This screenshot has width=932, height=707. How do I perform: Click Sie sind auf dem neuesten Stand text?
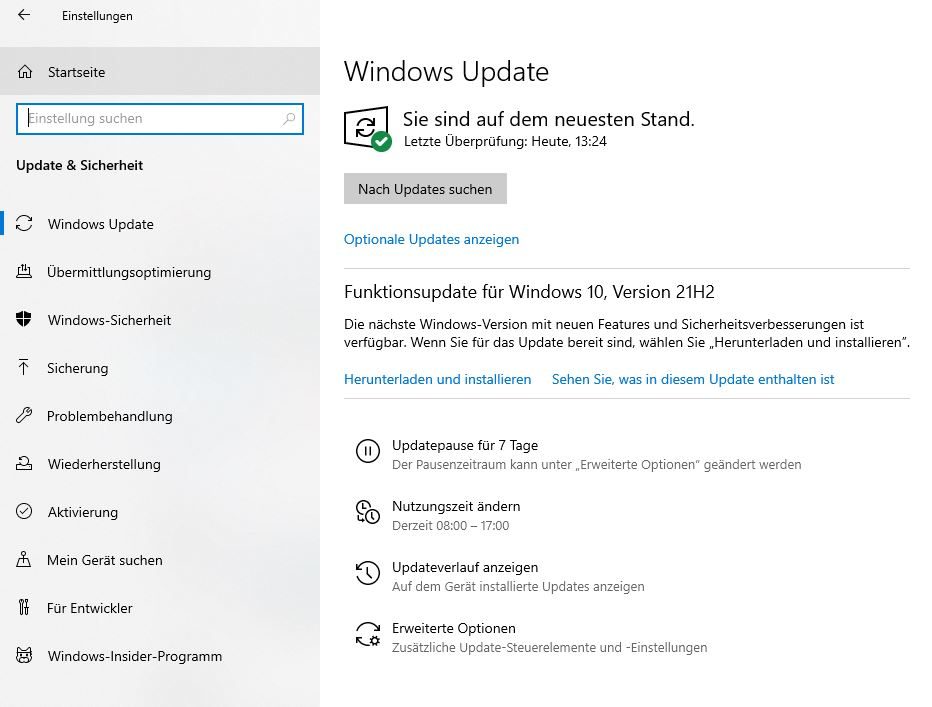pos(549,119)
